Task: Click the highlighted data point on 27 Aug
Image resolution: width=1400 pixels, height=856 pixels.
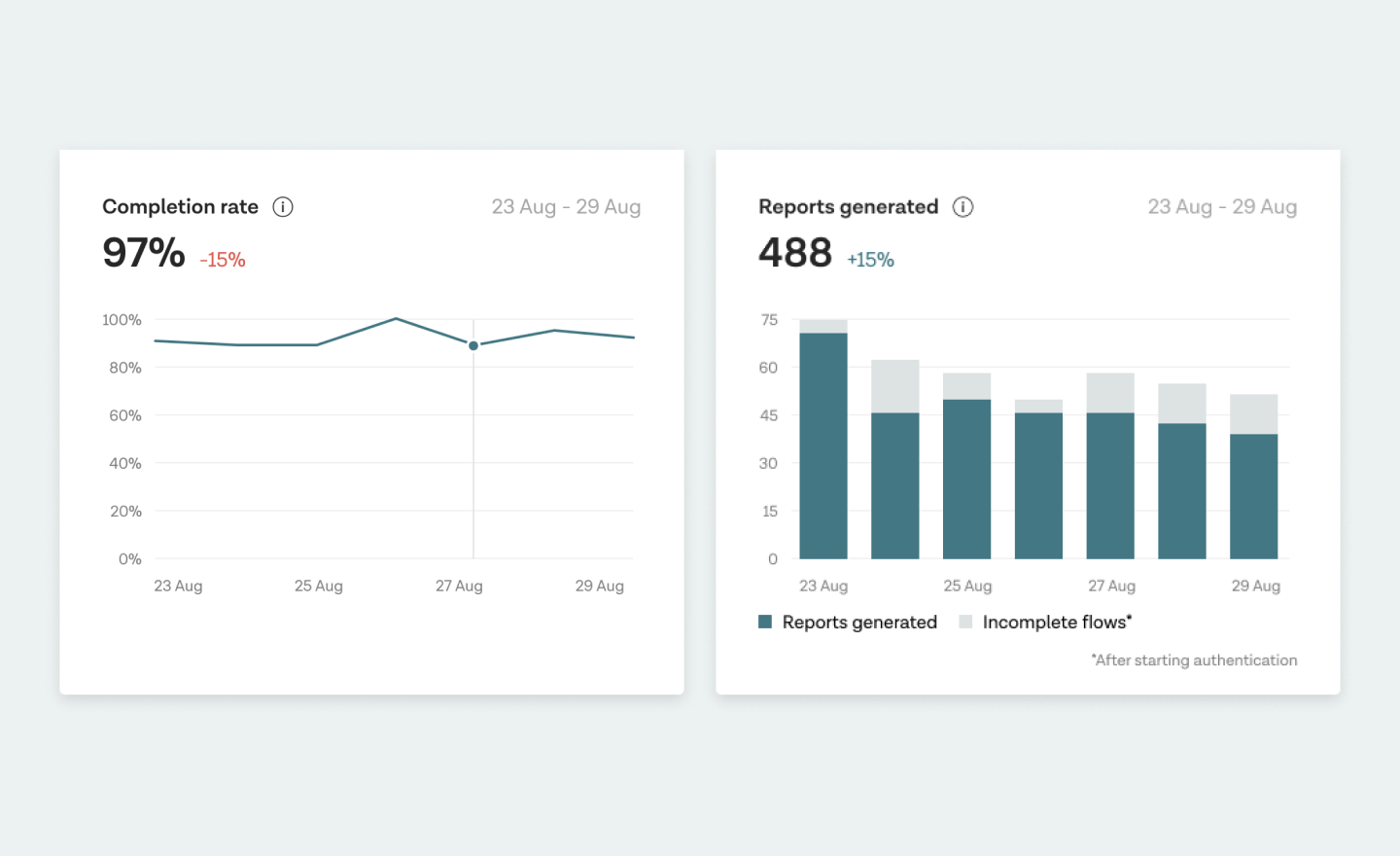Action: tap(473, 344)
